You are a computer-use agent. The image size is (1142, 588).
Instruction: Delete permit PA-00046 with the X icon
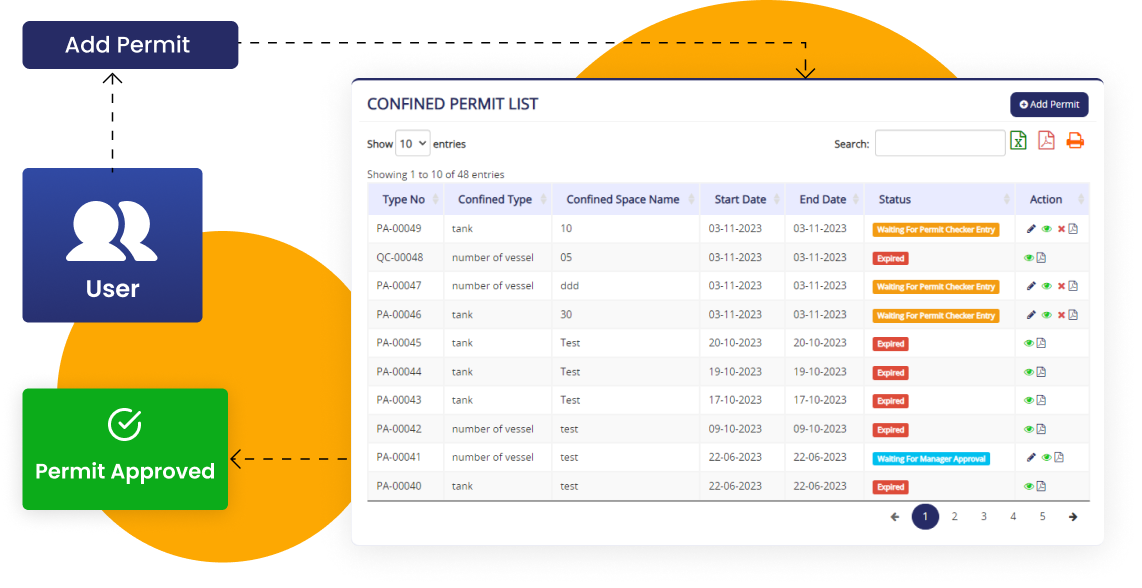coord(1061,315)
